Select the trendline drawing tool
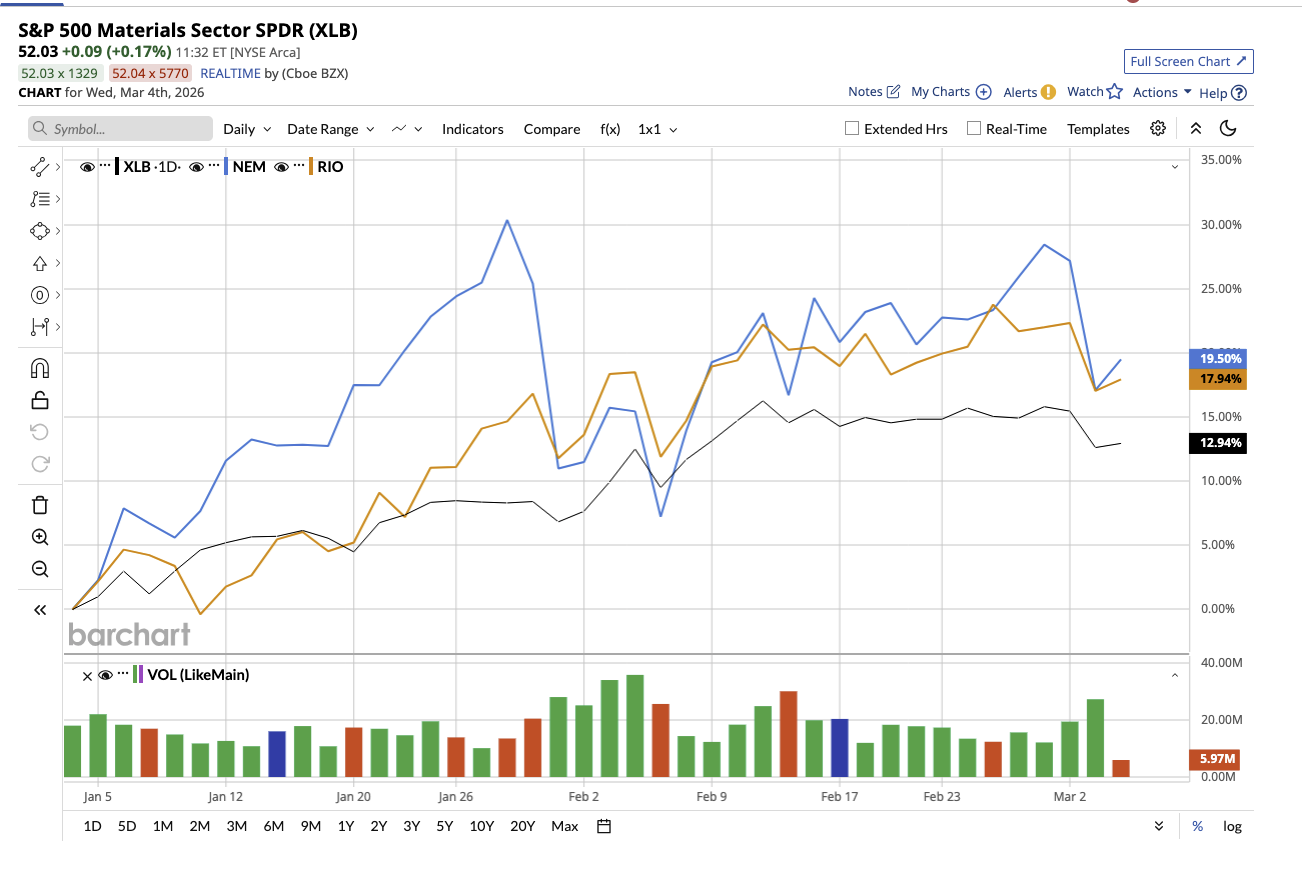The image size is (1302, 874). point(39,167)
